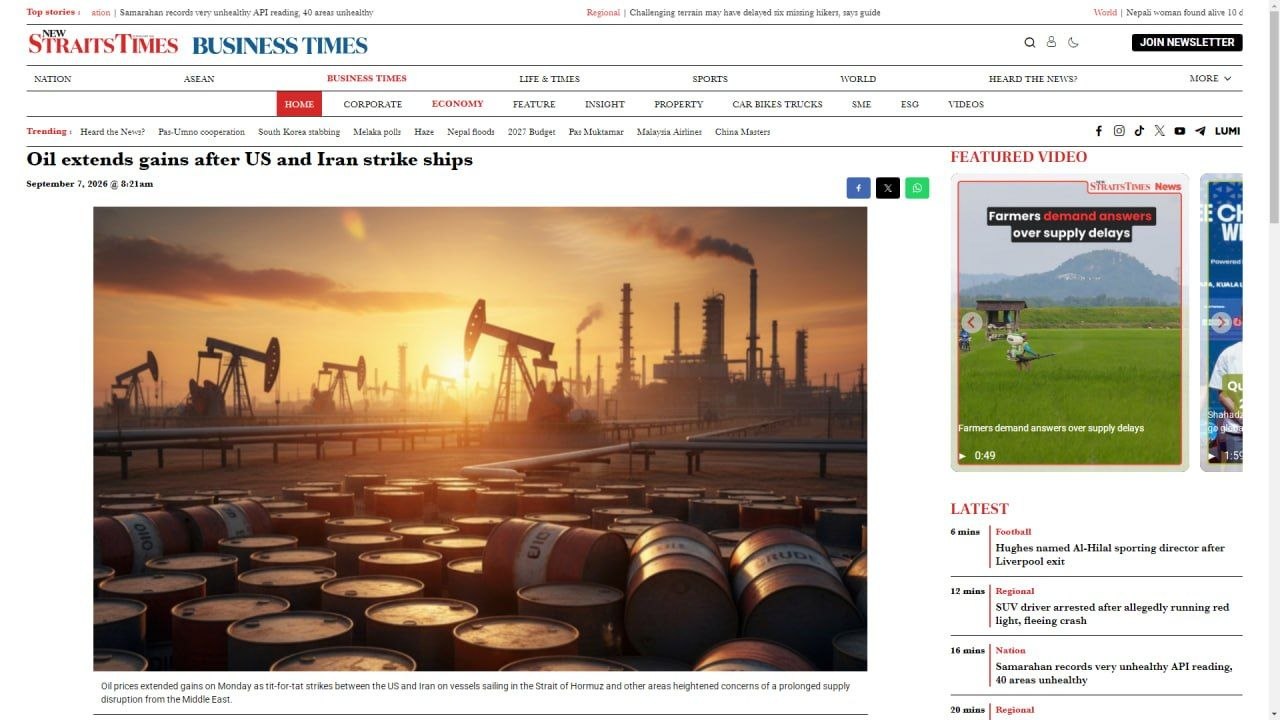Play the Farmers demand answers video

(1070, 322)
